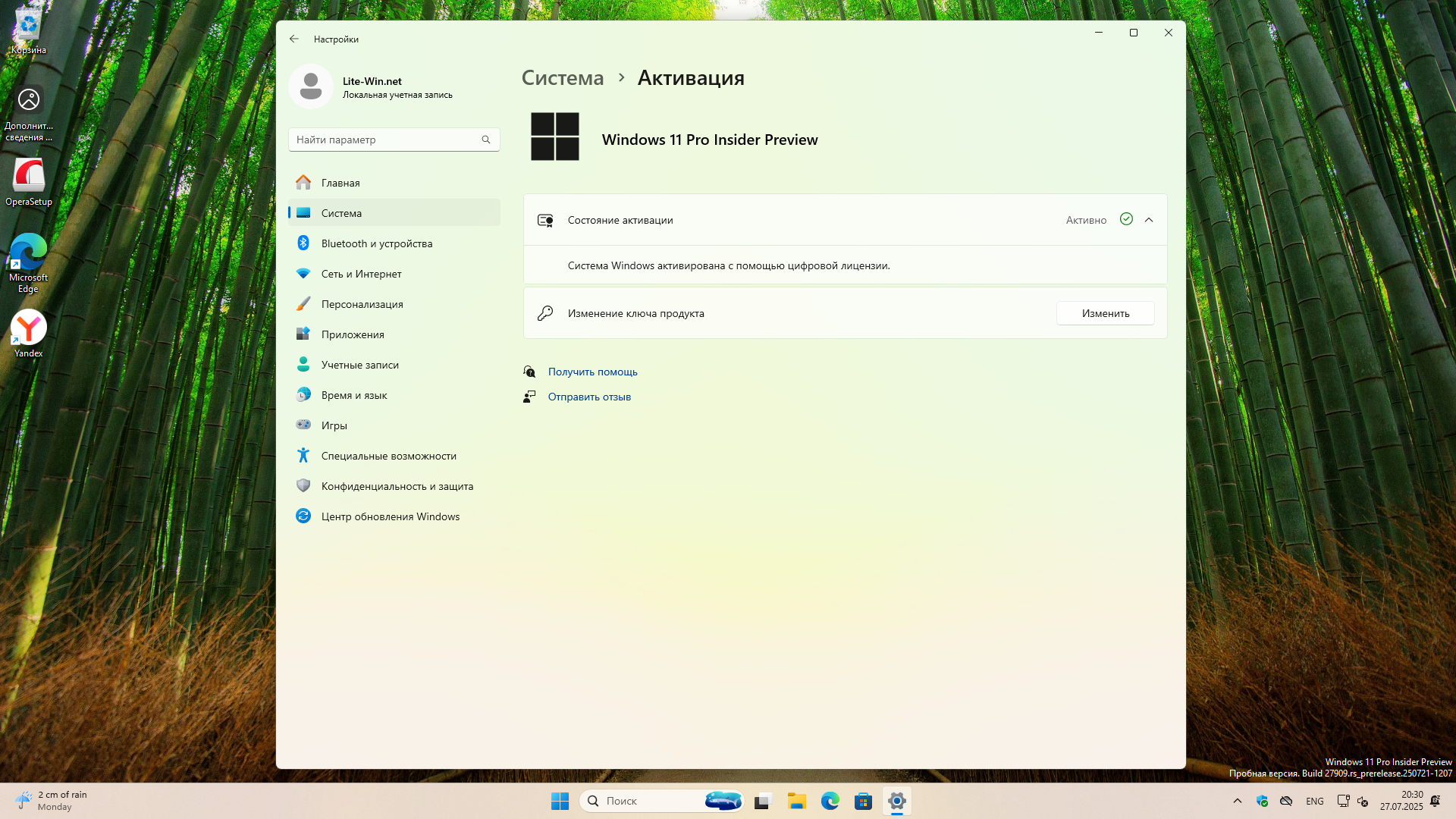Click the Отправить отзыв link

(589, 397)
